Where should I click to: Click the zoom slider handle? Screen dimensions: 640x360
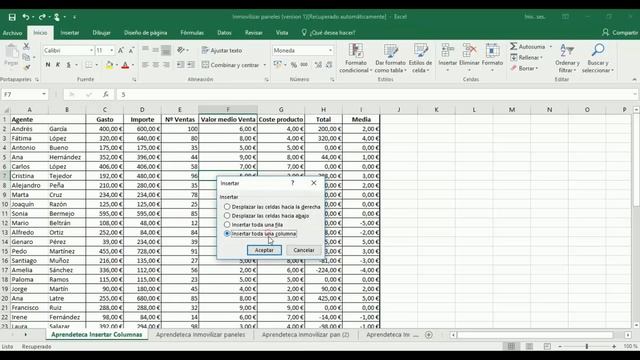[587, 347]
